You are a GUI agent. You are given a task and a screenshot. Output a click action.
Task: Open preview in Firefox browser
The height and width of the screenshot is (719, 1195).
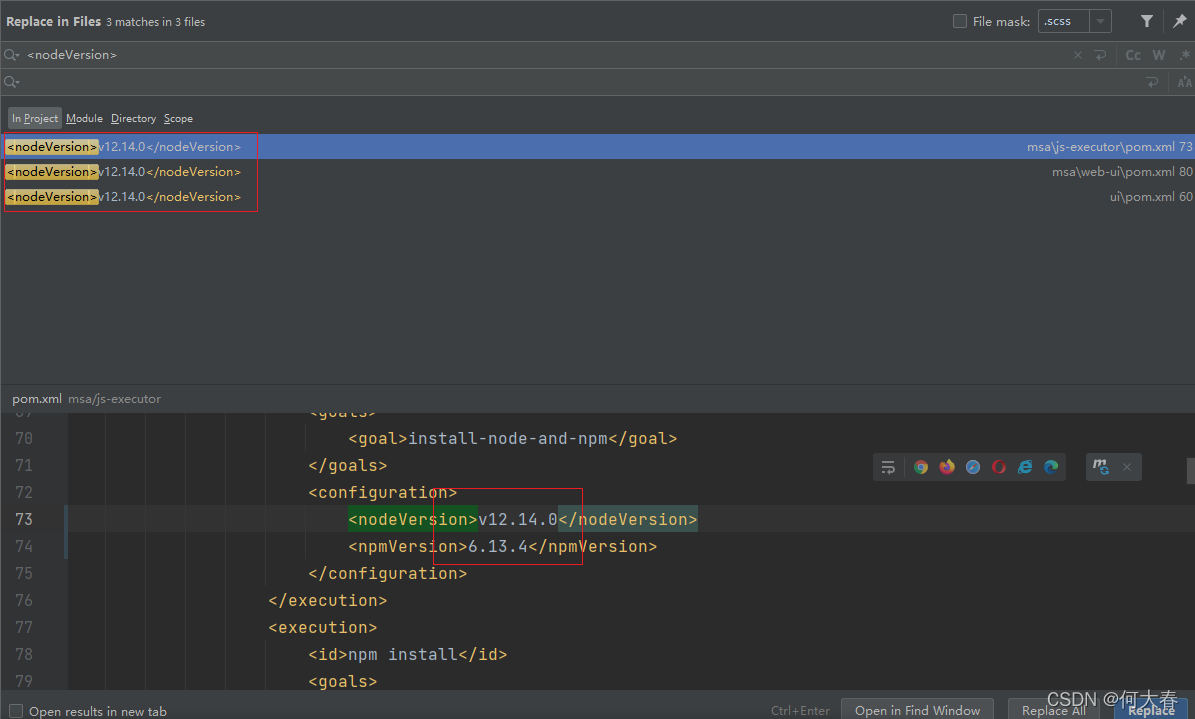tap(947, 467)
